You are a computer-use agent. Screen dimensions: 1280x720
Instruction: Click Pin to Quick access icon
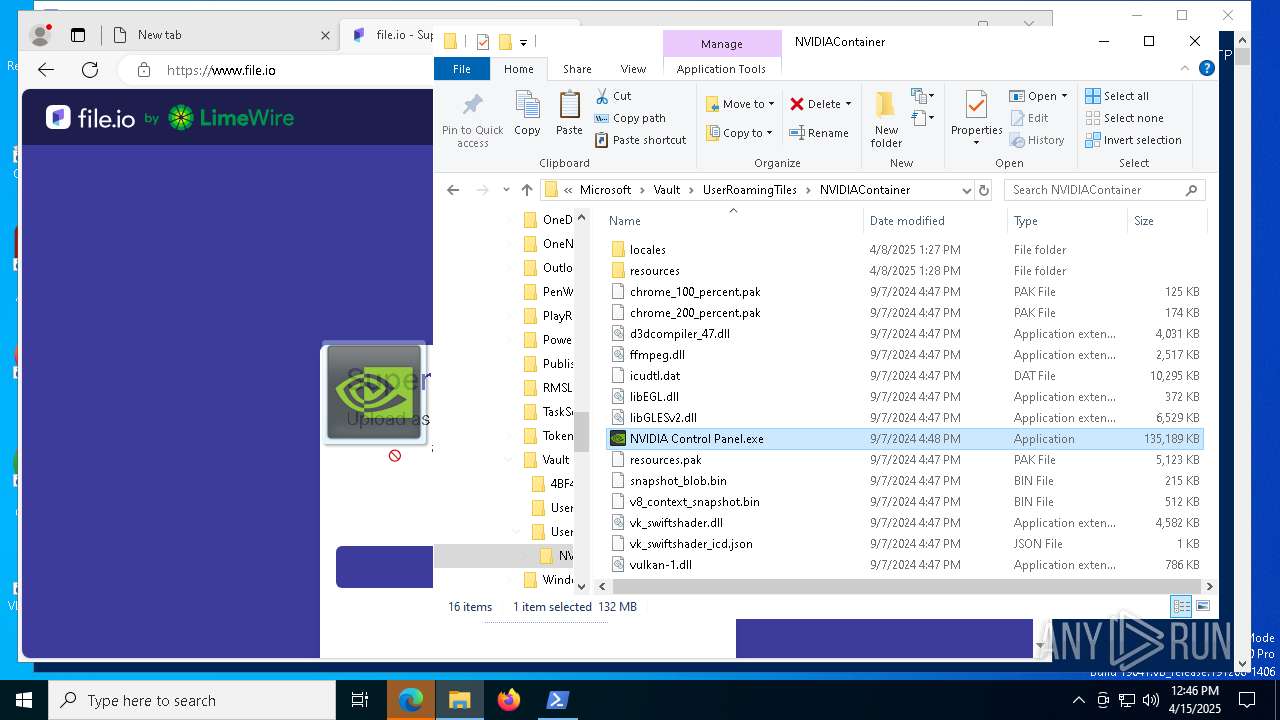[x=473, y=105]
